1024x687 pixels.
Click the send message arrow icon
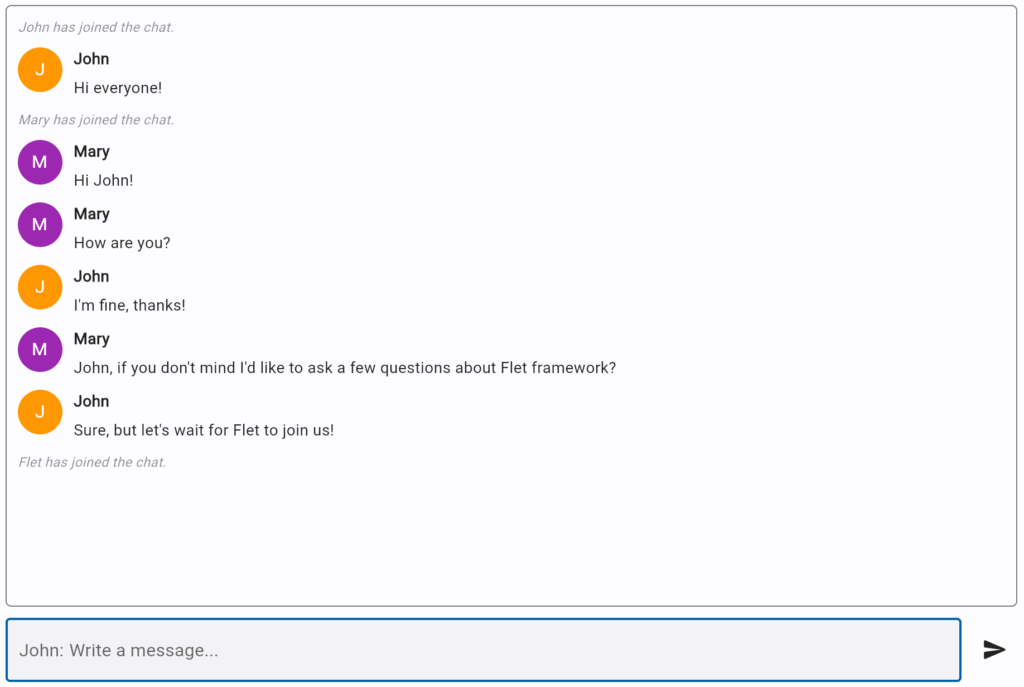click(x=993, y=650)
